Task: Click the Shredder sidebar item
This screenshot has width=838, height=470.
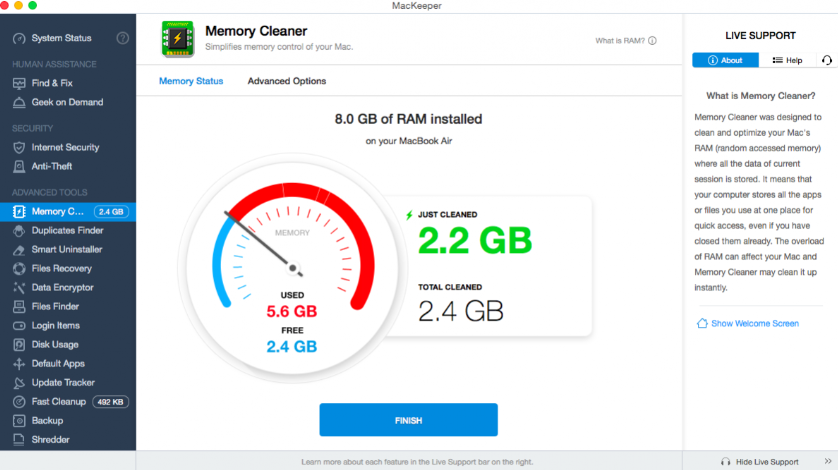Action: point(50,439)
